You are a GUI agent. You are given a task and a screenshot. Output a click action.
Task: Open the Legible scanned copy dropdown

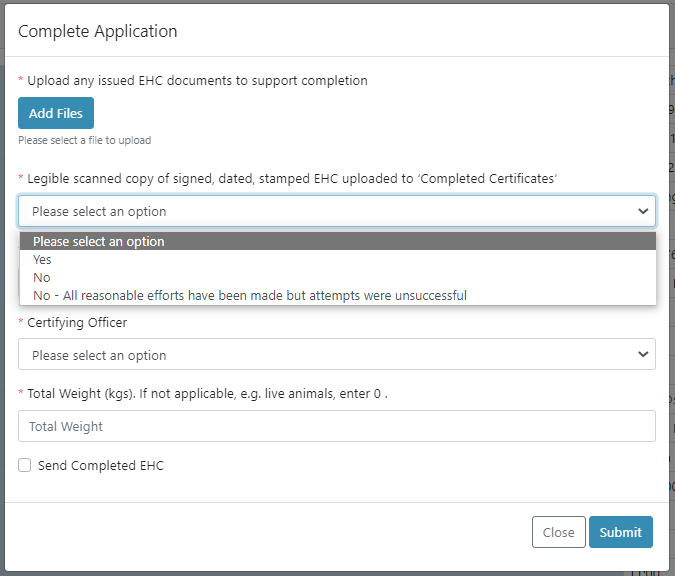[337, 211]
